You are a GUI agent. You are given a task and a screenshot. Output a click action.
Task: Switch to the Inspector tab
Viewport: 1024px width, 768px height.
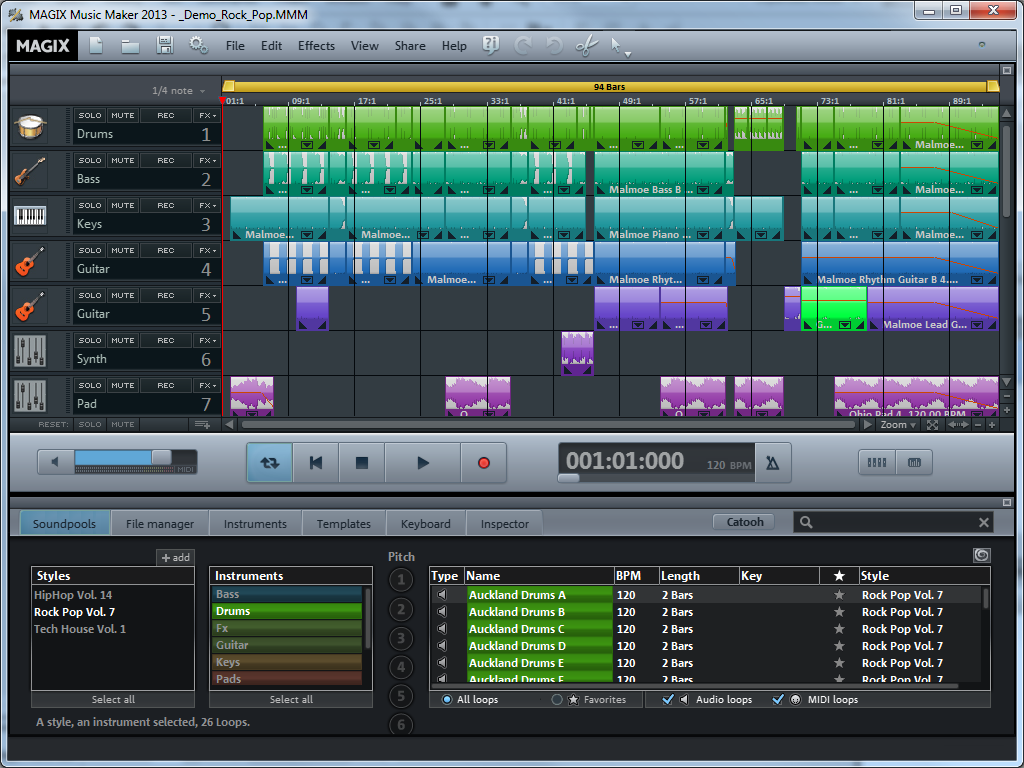(505, 524)
